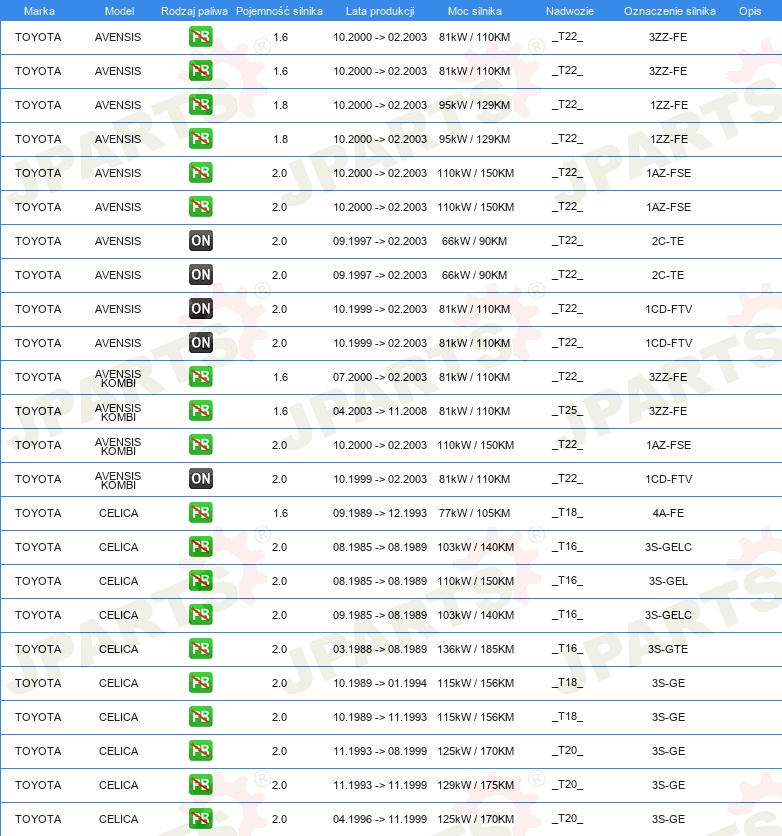Click the Pojemność silnika column header
Image resolution: width=782 pixels, height=836 pixels.
click(x=279, y=11)
